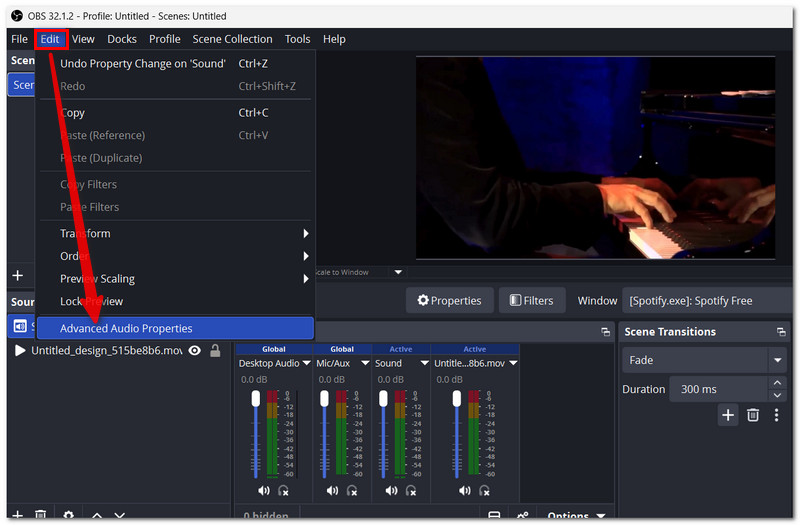
Task: Toggle Untitle...8b6.mov headphone monitoring icon
Action: (x=484, y=491)
